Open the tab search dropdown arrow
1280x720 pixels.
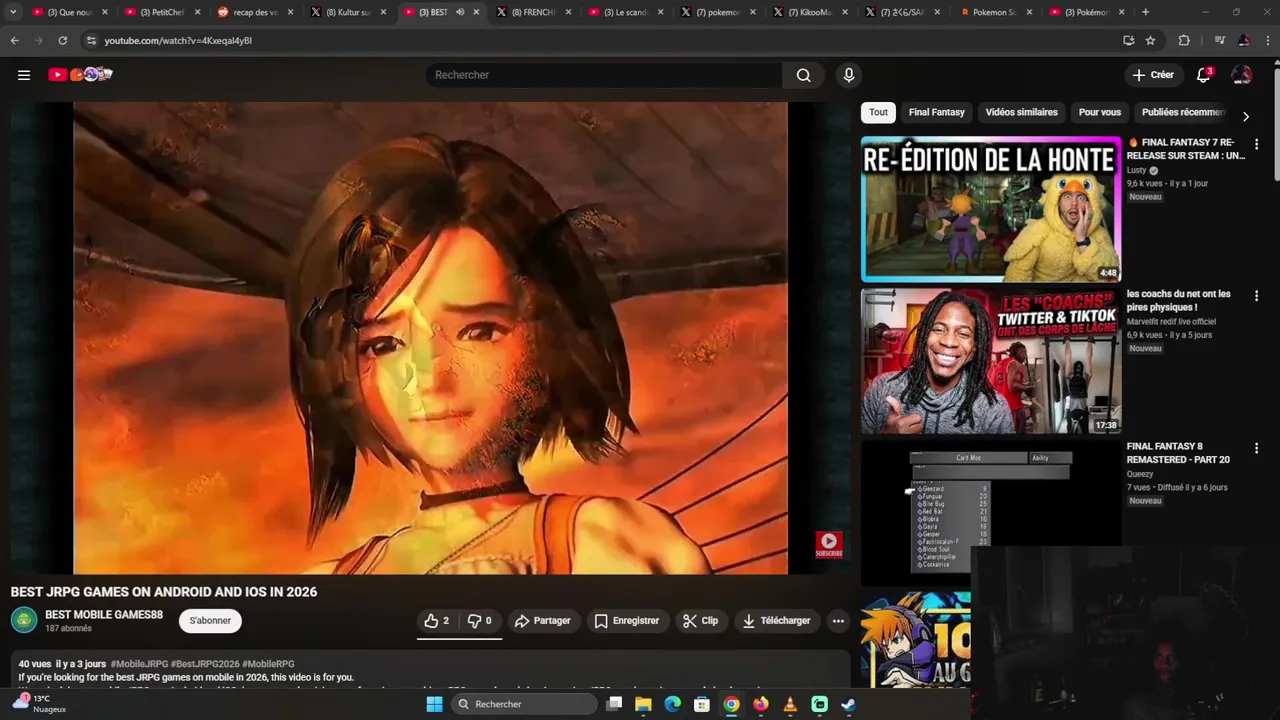point(13,12)
